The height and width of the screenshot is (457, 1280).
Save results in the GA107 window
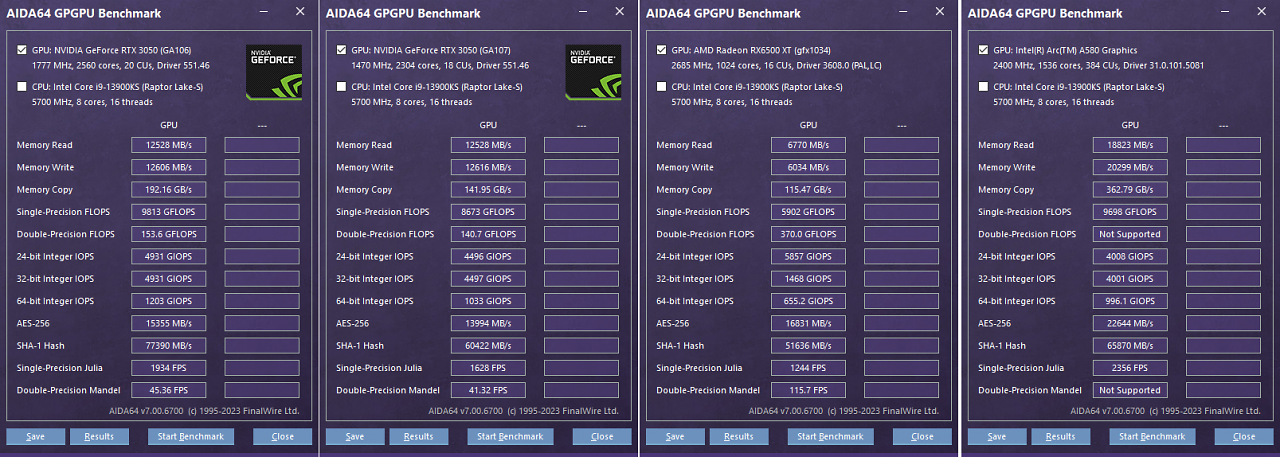(355, 436)
